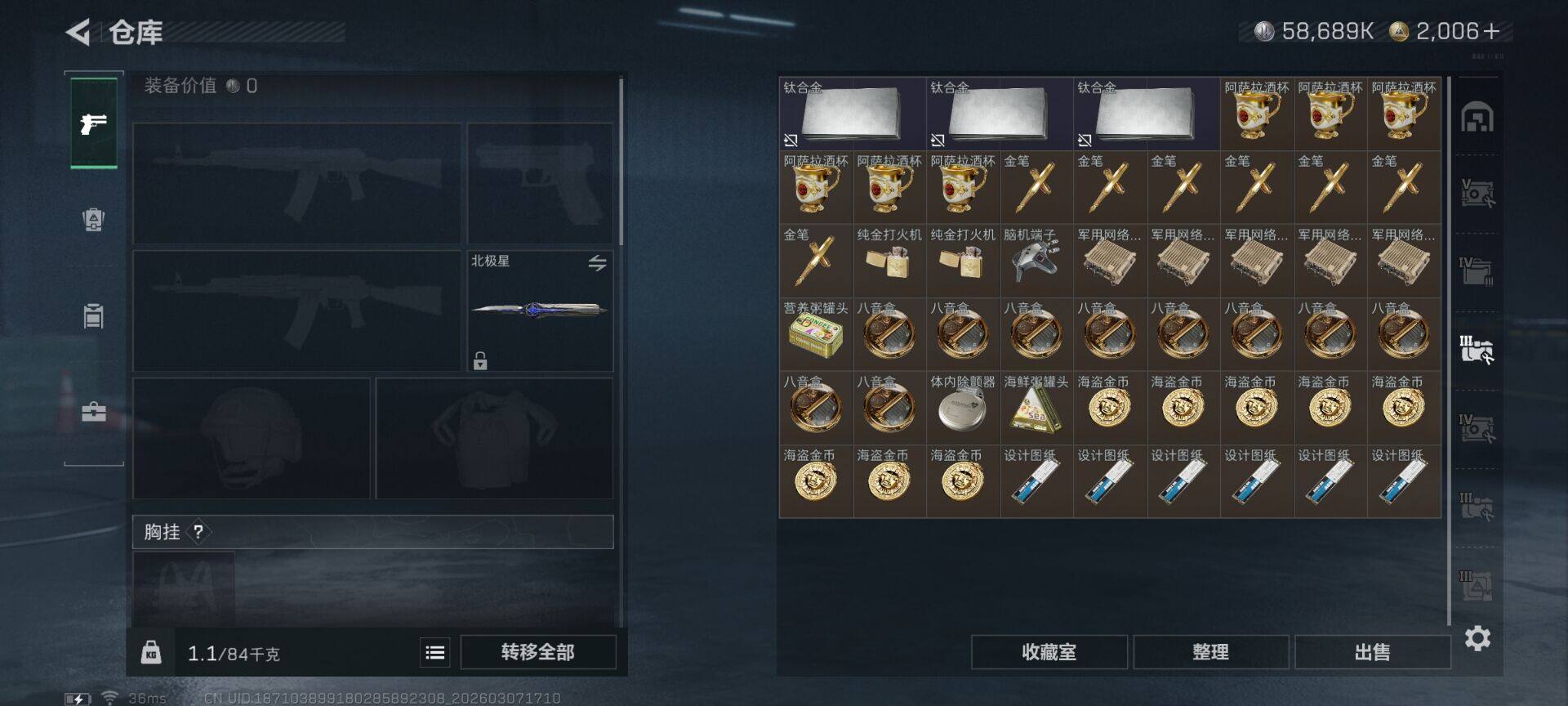
Task: Toggle the list view icon next to 转移全部
Action: click(x=435, y=652)
